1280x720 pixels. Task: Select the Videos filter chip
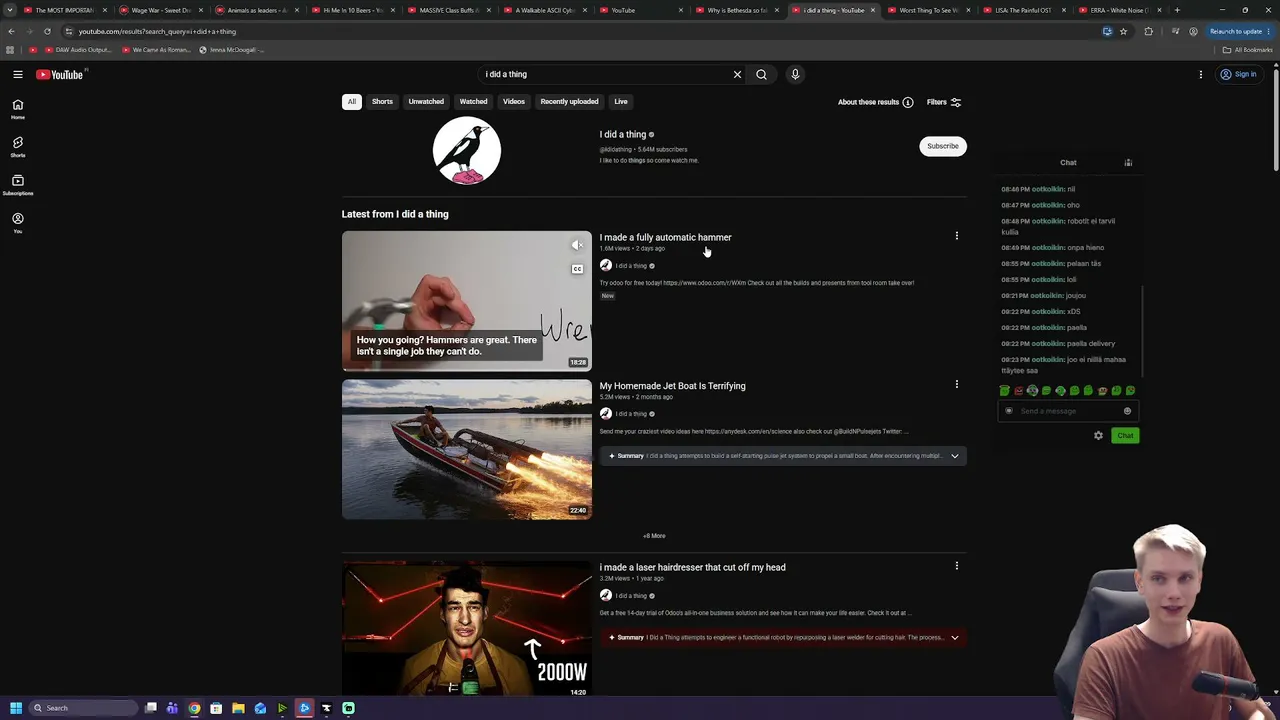coord(514,101)
